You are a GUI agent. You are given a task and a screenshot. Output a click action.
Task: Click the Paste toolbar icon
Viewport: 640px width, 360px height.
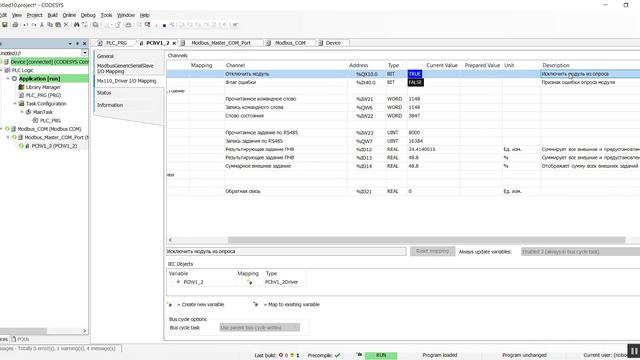(x=58, y=25)
